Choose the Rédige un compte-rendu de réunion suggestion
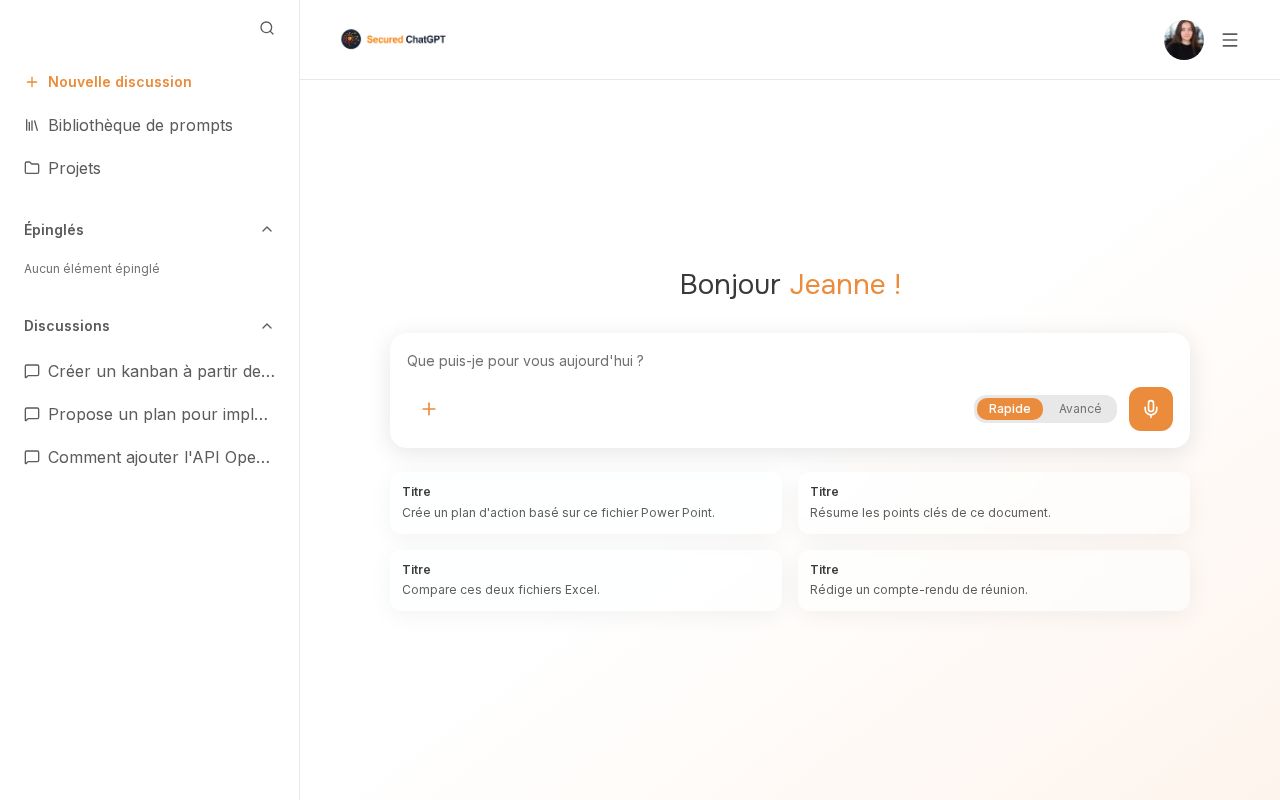The height and width of the screenshot is (800, 1280). [994, 580]
